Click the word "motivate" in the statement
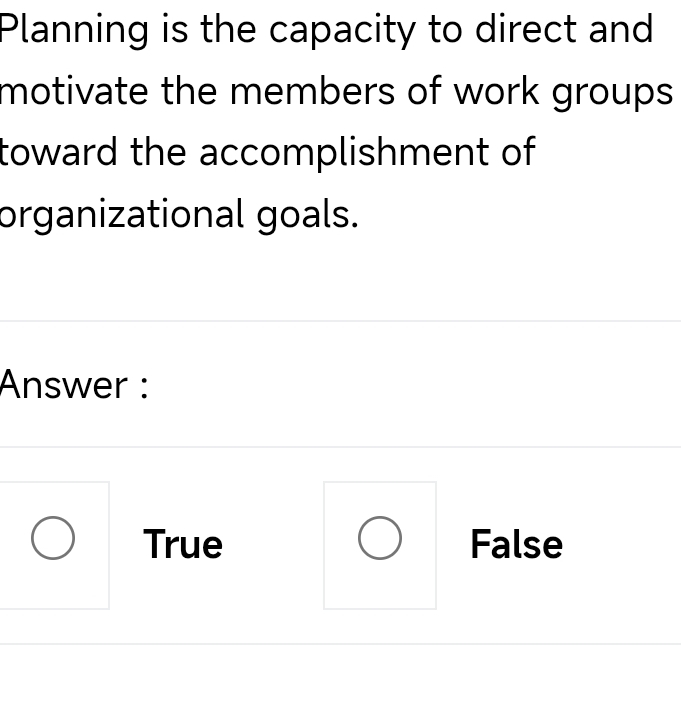 coord(75,91)
